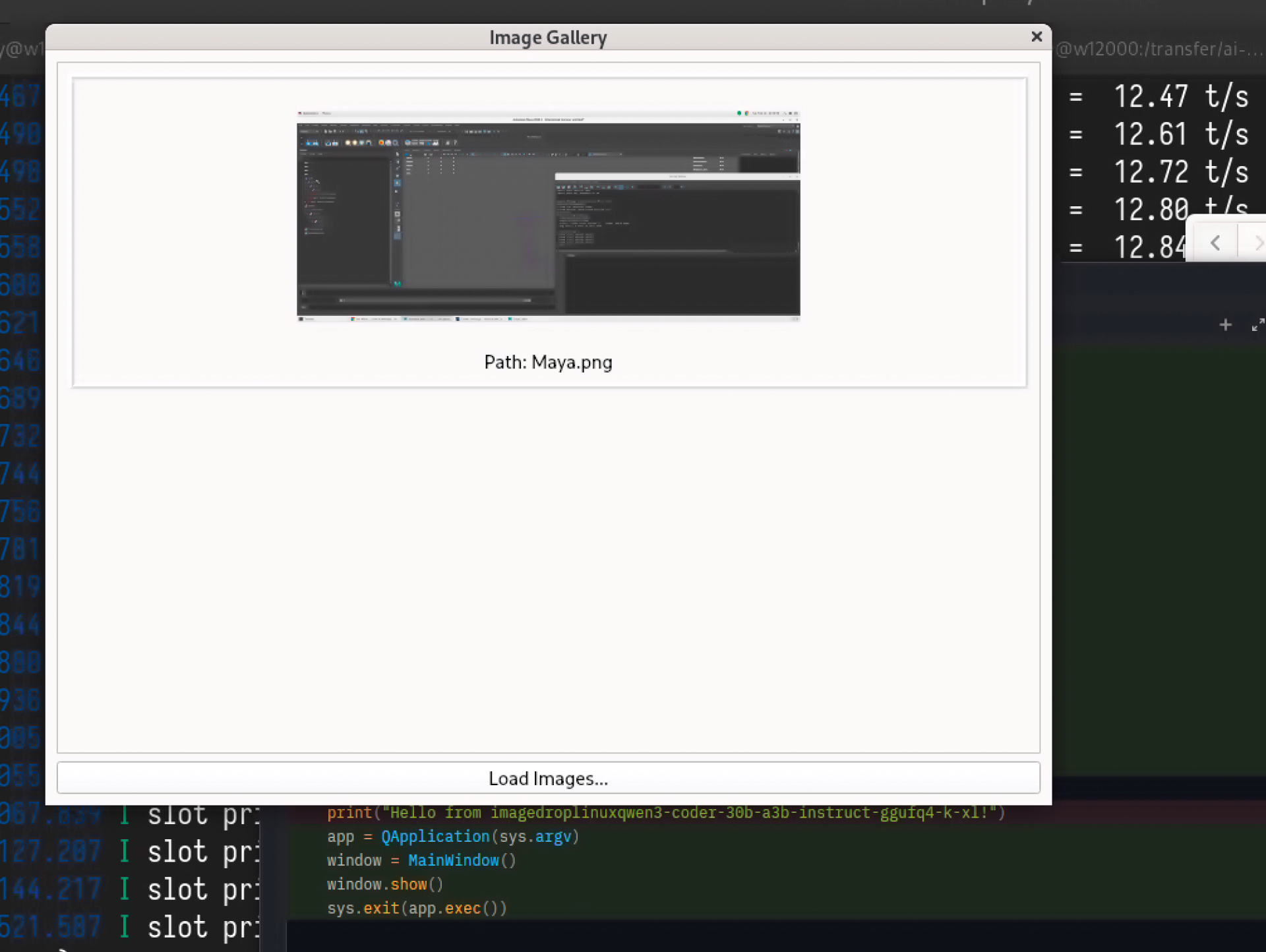1266x952 pixels.
Task: Click the print "Hello from imagedroplinux…" code line
Action: coord(666,812)
